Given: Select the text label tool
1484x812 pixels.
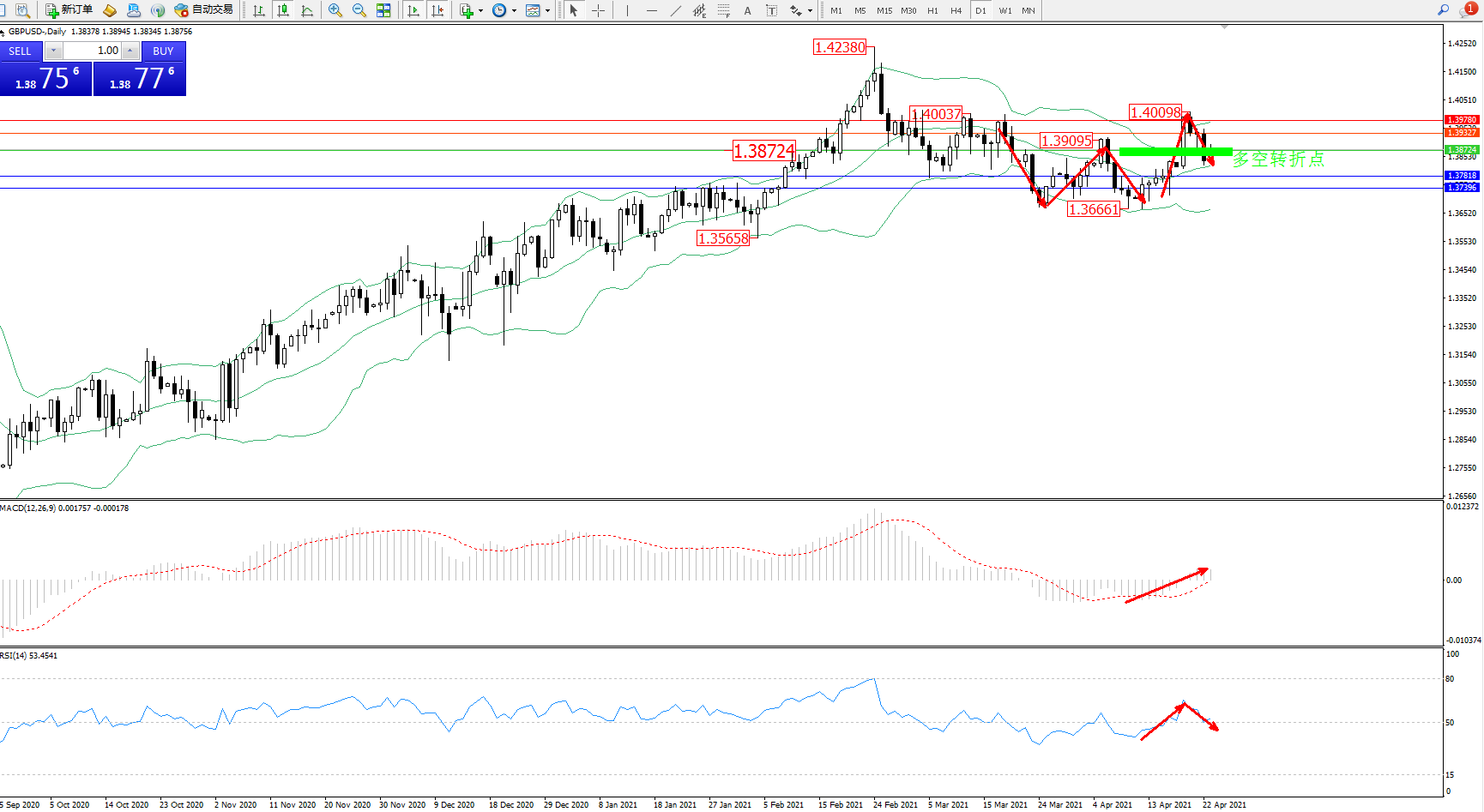Looking at the screenshot, I should (771, 10).
